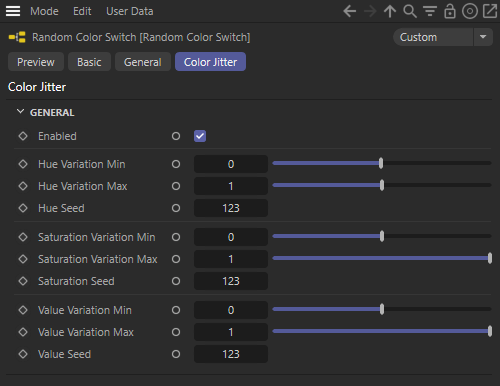Open the hamburger menu icon
This screenshot has height=386, width=500.
click(x=13, y=11)
